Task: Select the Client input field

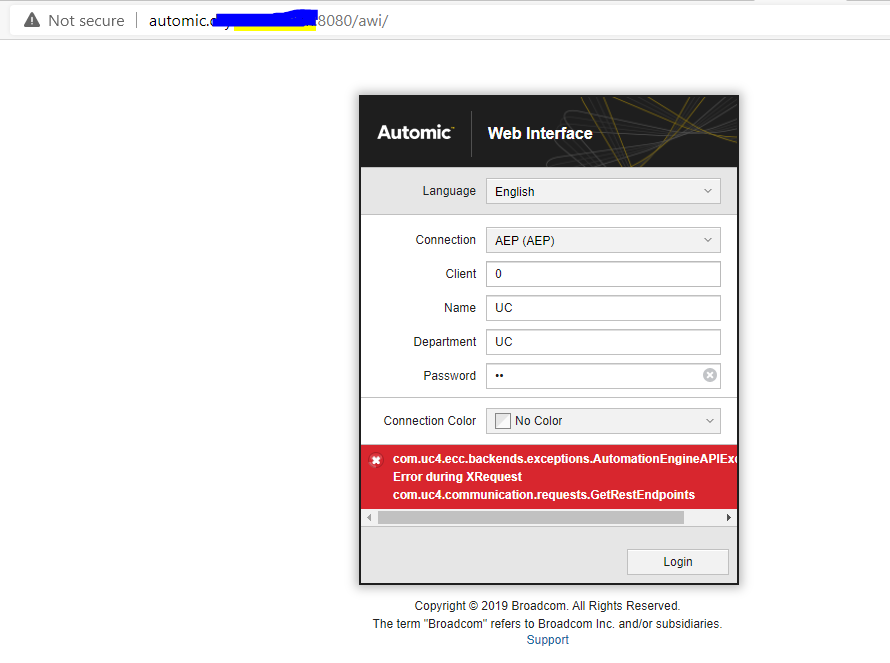Action: click(590, 273)
